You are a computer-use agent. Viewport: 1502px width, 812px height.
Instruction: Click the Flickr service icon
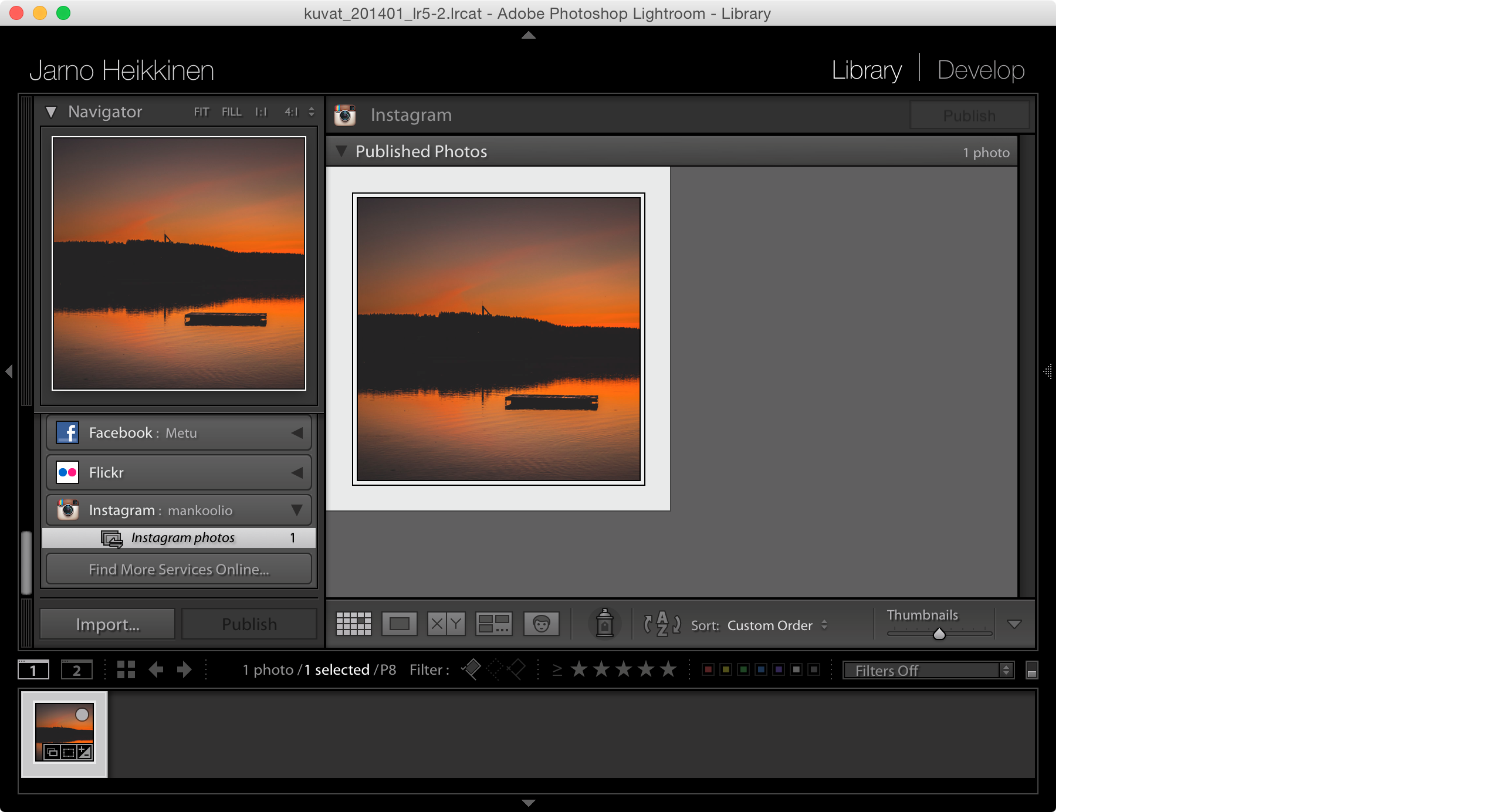tap(67, 472)
